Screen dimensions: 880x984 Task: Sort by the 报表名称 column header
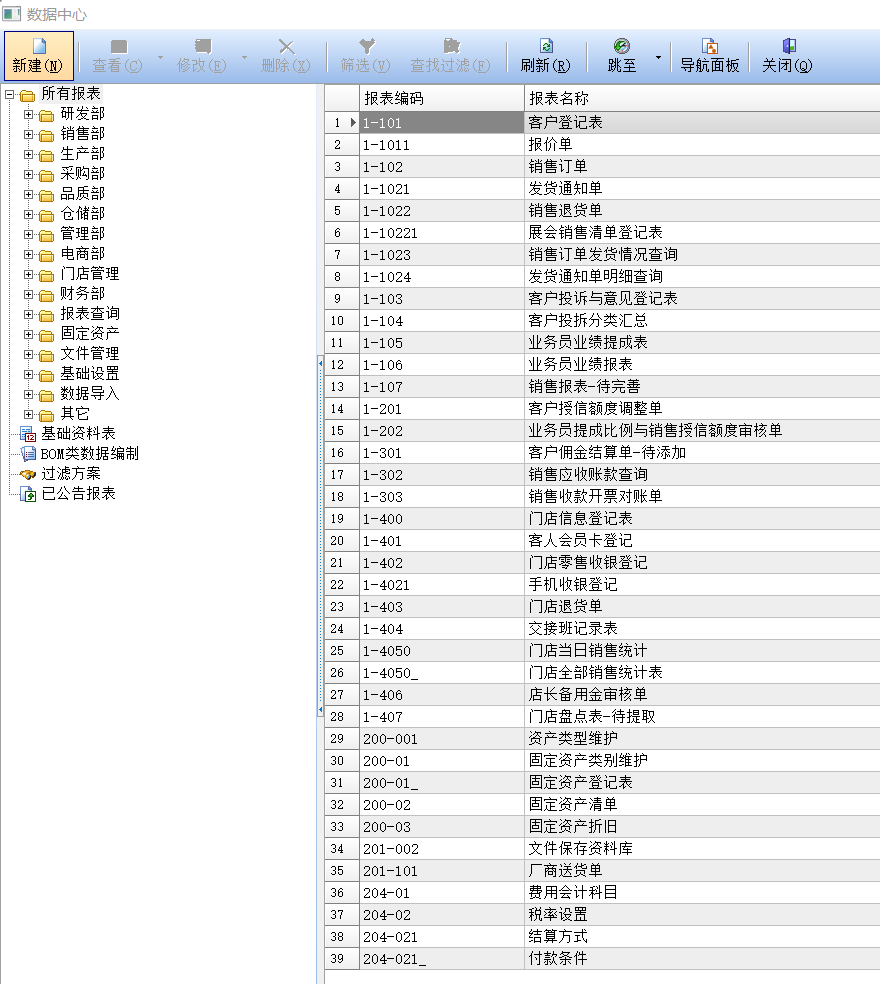click(702, 99)
